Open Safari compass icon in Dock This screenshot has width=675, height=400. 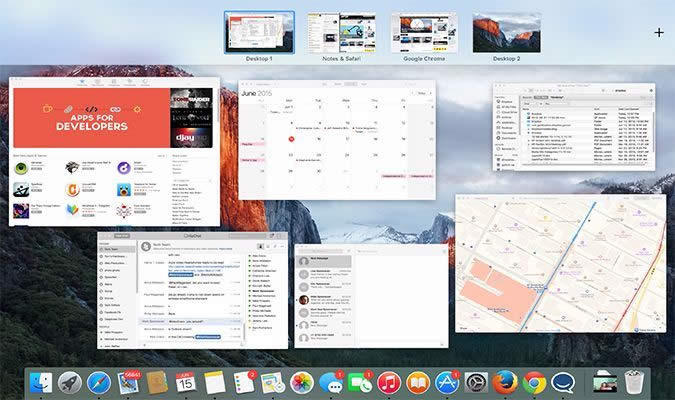pos(98,382)
